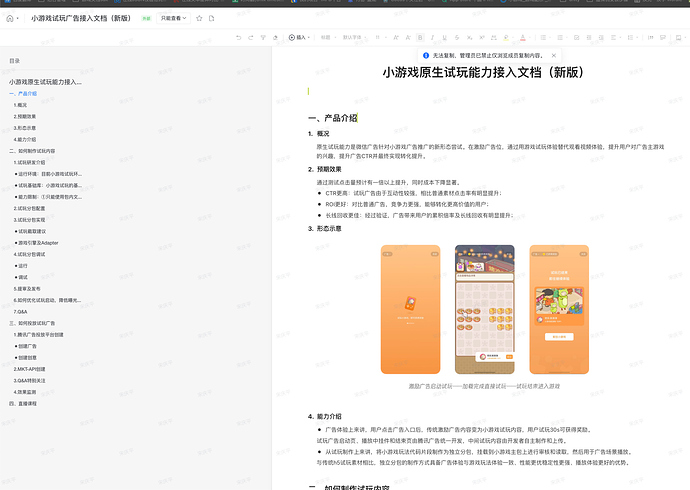
Task: Jump to outline item 4.能力介绍
Action: coord(25,139)
